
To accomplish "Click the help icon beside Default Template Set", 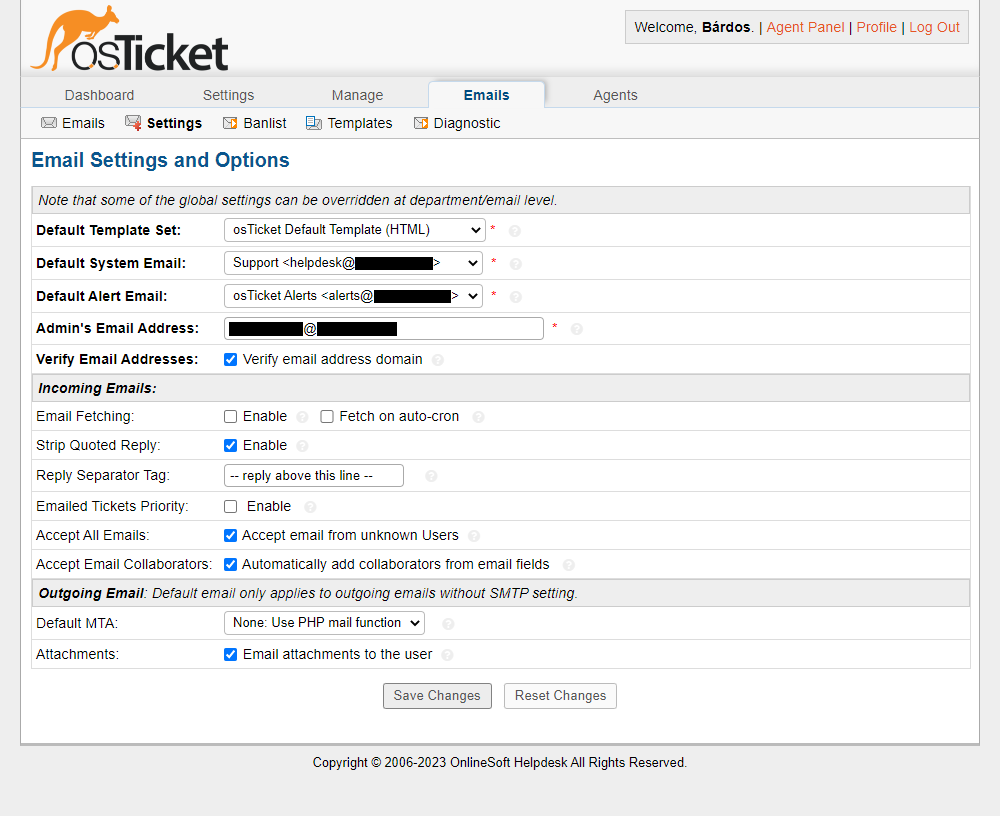I will 513,231.
